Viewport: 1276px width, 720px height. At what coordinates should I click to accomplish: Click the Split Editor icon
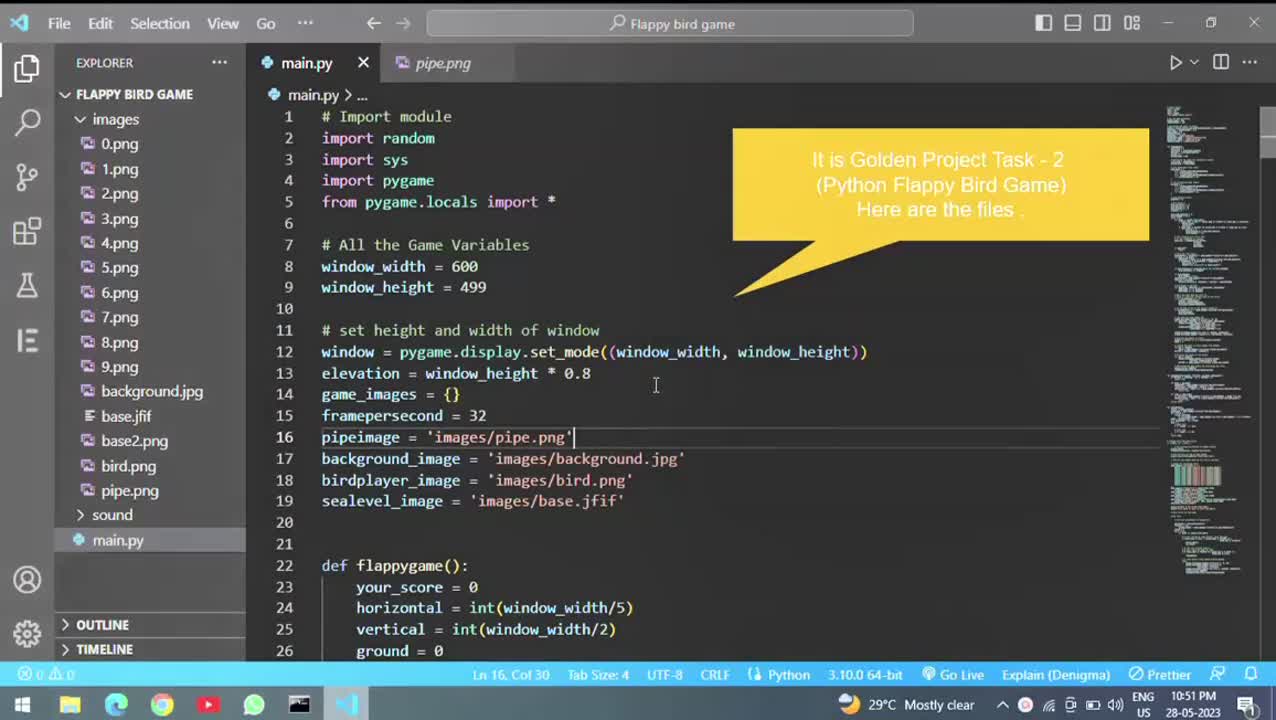(1221, 63)
